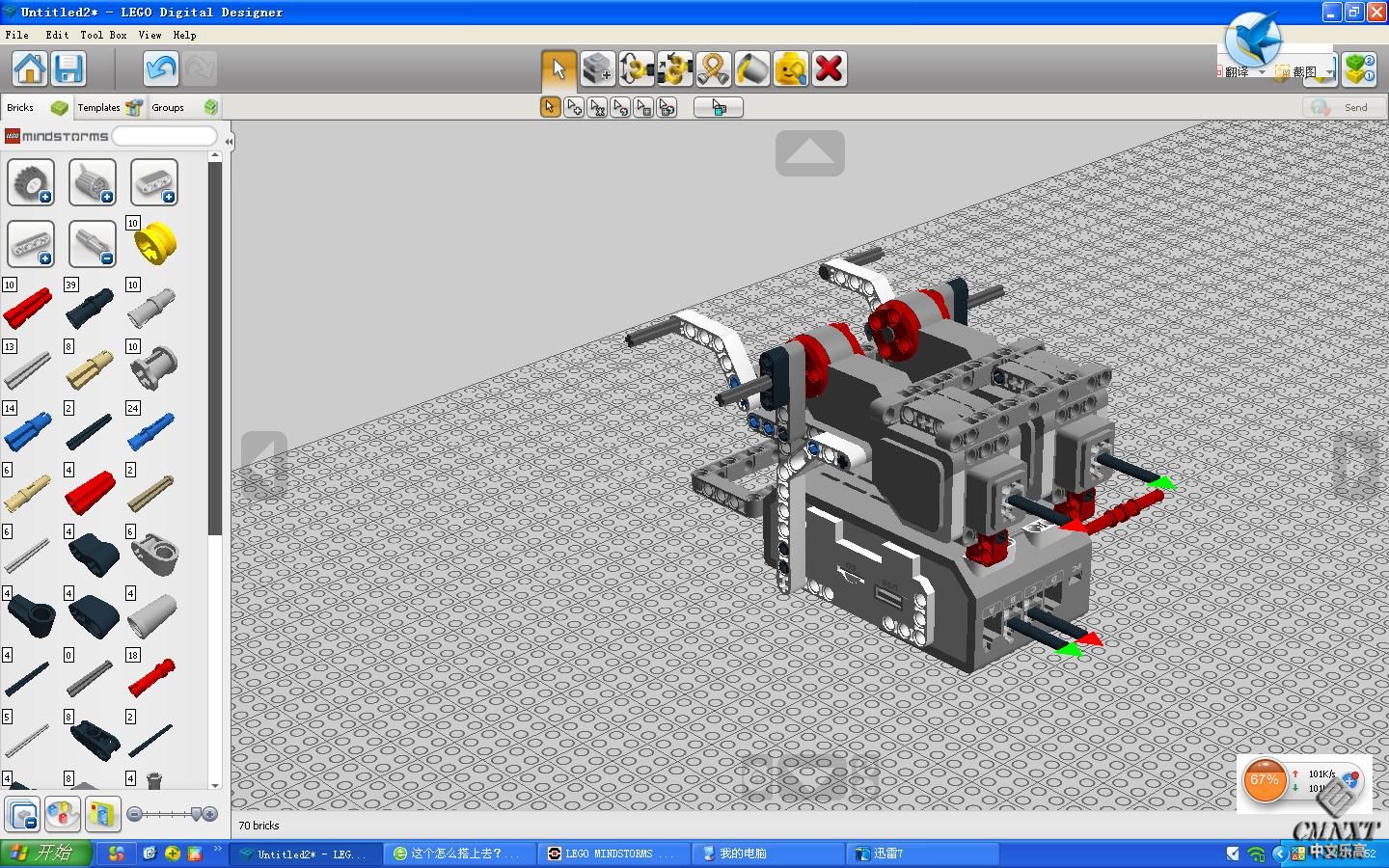Save the model with the floppy disk icon
The width and height of the screenshot is (1389, 868).
[68, 69]
